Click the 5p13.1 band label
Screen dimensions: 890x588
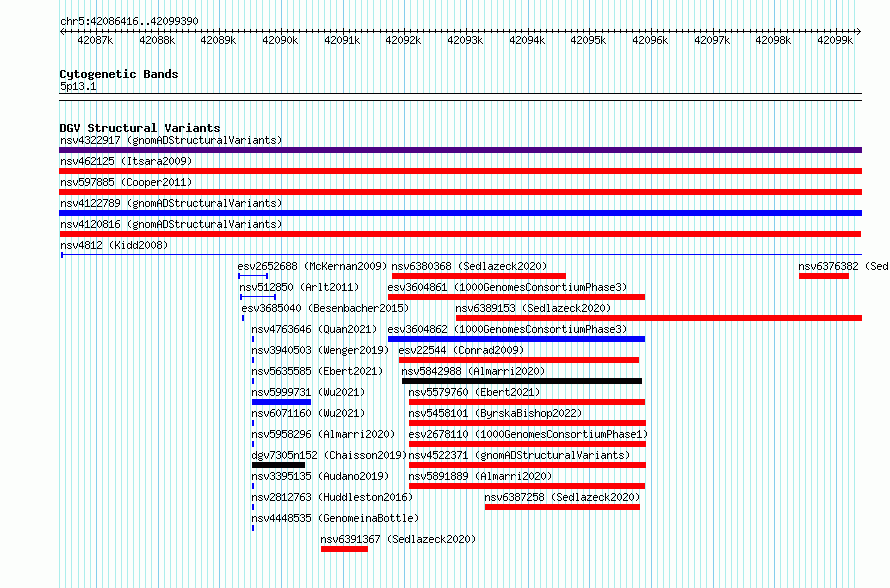pos(78,86)
